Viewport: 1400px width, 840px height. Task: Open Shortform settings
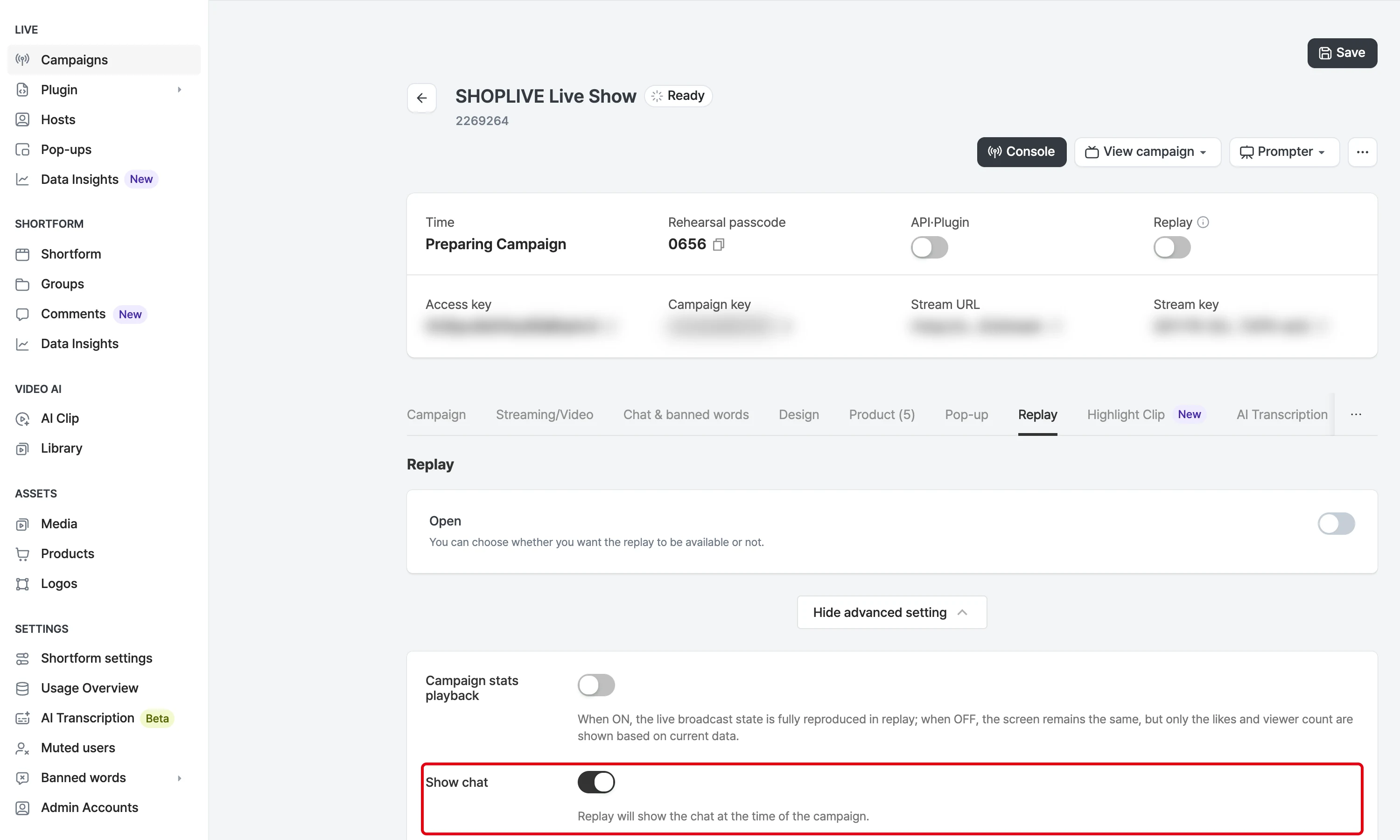coord(104,658)
